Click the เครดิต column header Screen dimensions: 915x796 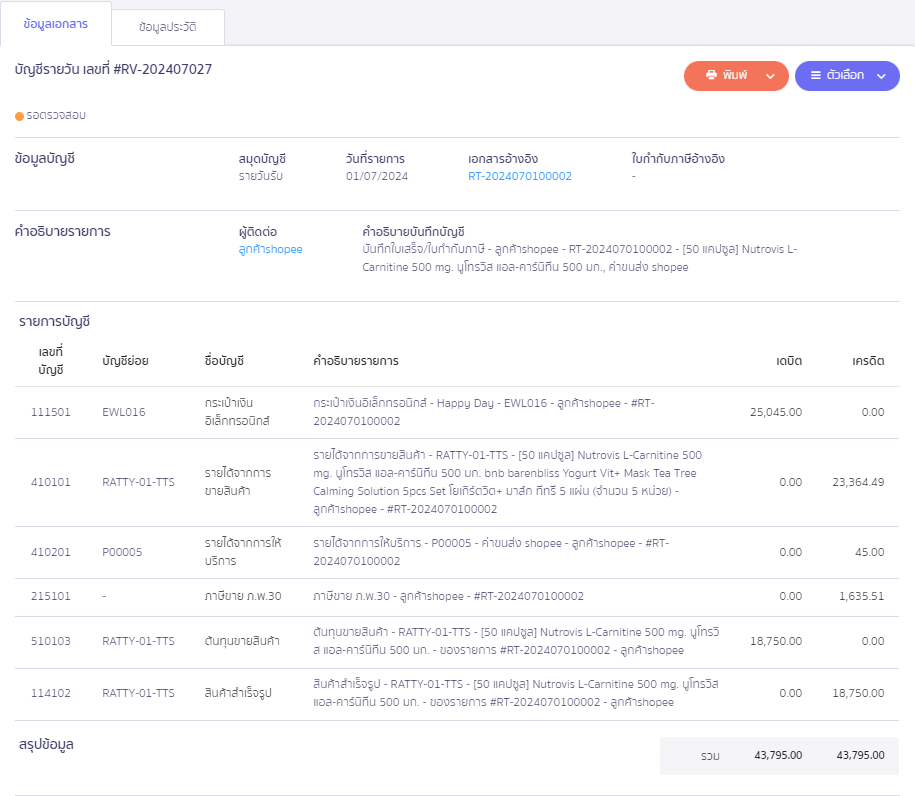(x=867, y=361)
